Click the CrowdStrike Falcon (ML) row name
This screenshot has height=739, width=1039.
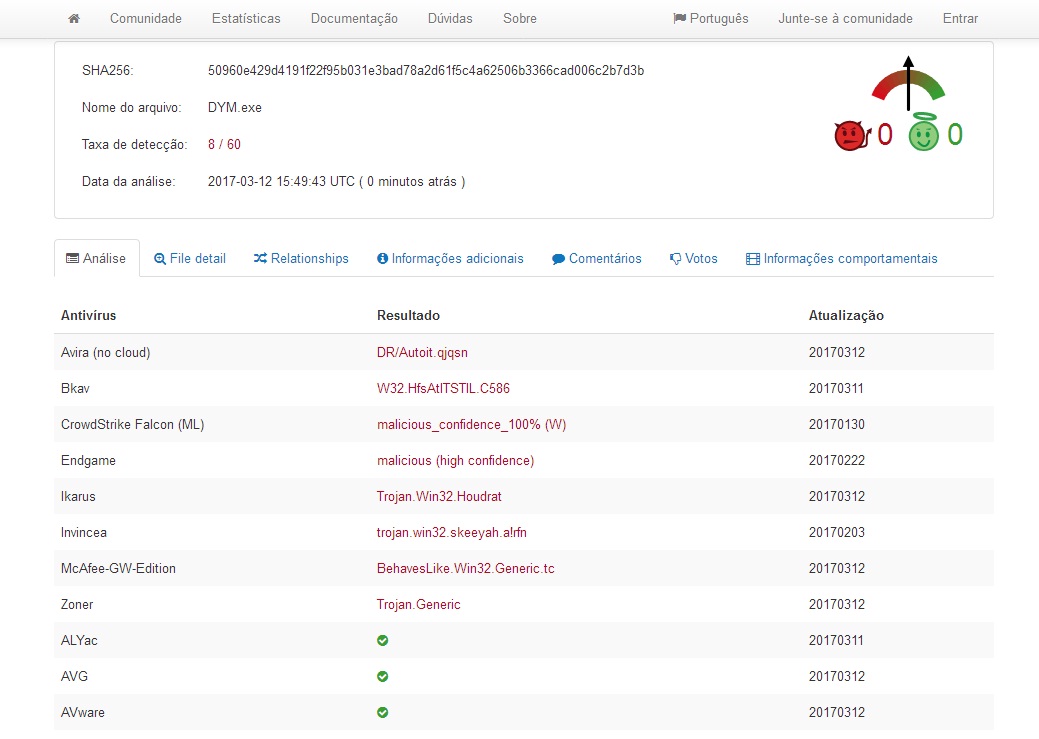(x=133, y=424)
